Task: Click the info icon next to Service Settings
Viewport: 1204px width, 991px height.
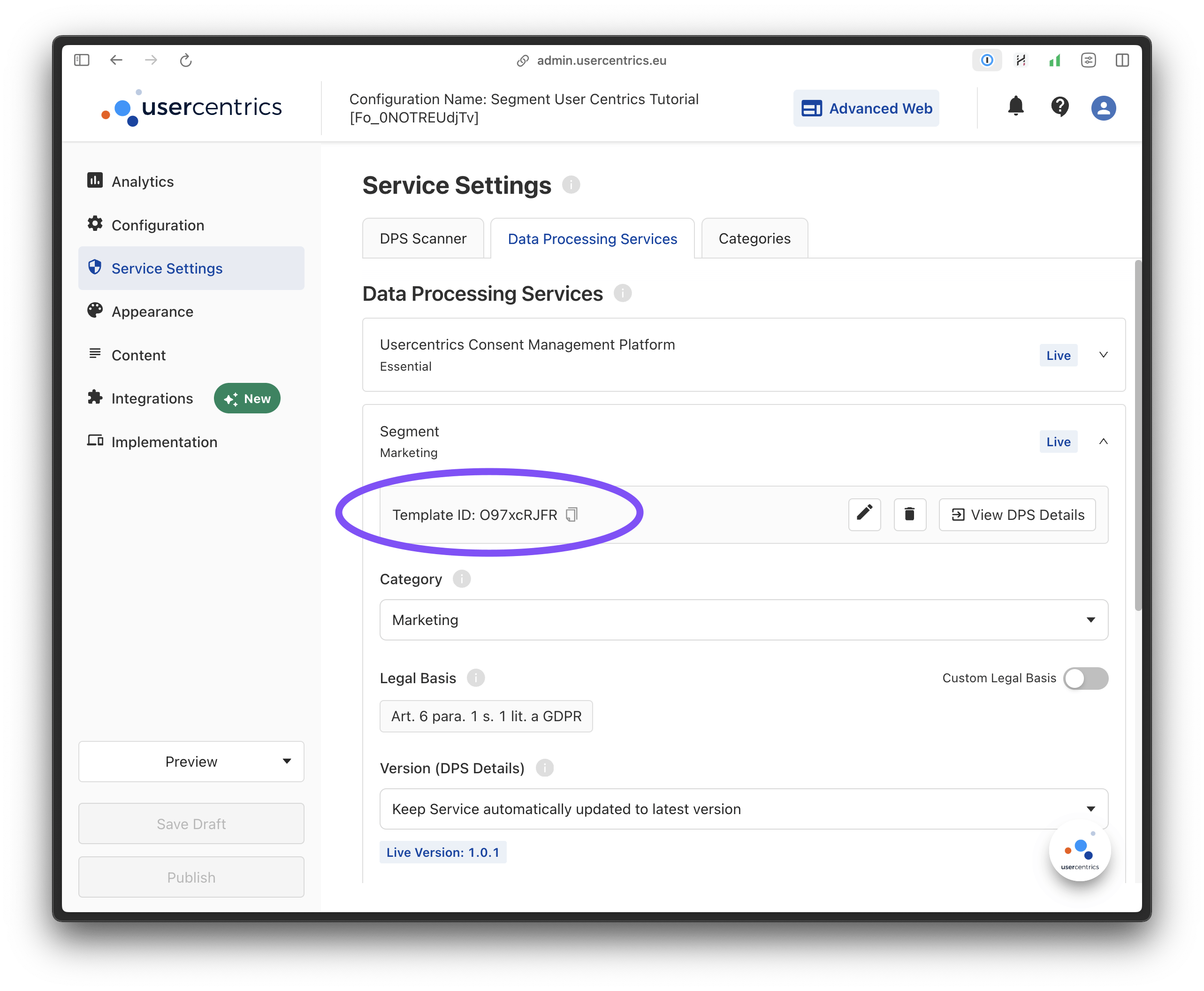Action: [x=571, y=185]
